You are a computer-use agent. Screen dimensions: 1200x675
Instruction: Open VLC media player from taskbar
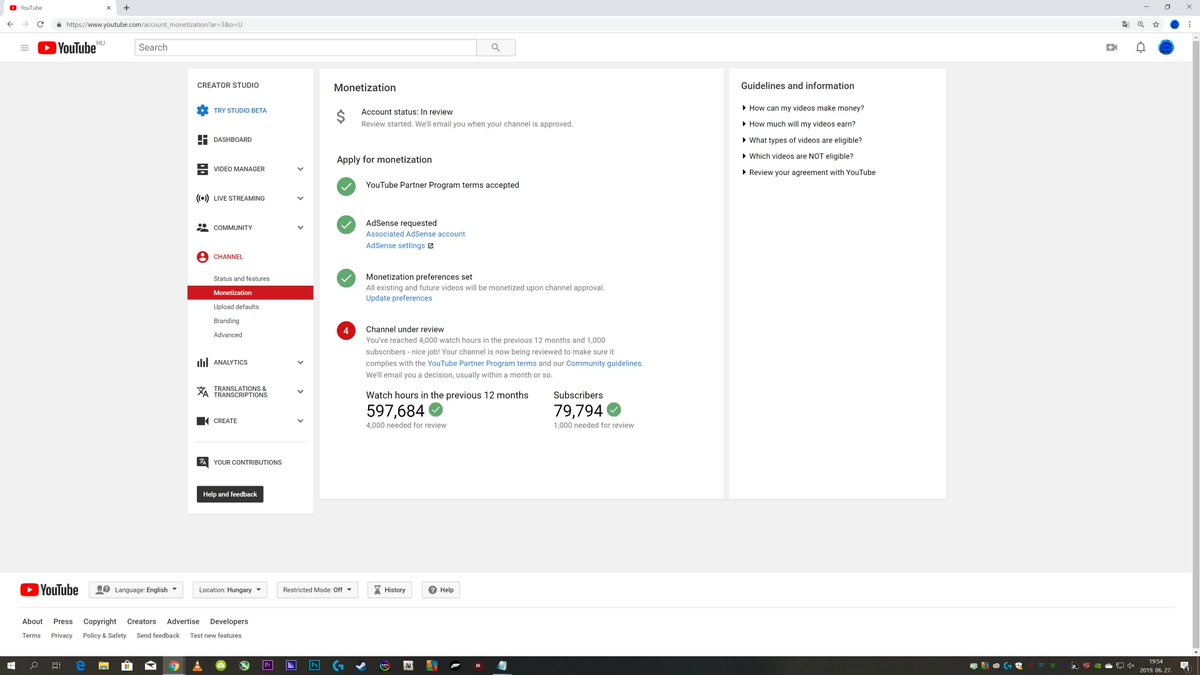coord(197,665)
